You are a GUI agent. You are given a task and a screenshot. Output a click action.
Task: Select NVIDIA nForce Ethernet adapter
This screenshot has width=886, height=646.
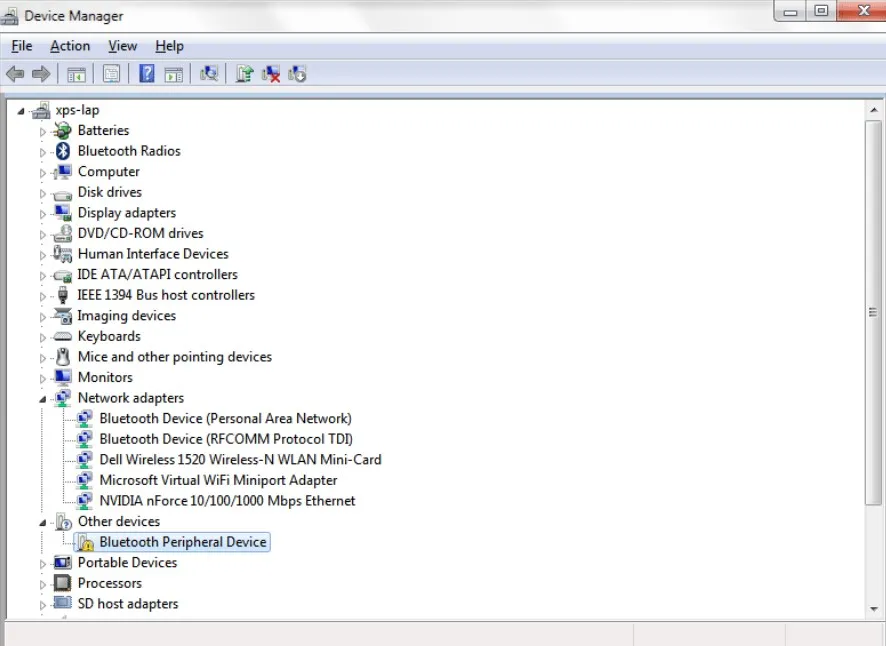coord(227,501)
